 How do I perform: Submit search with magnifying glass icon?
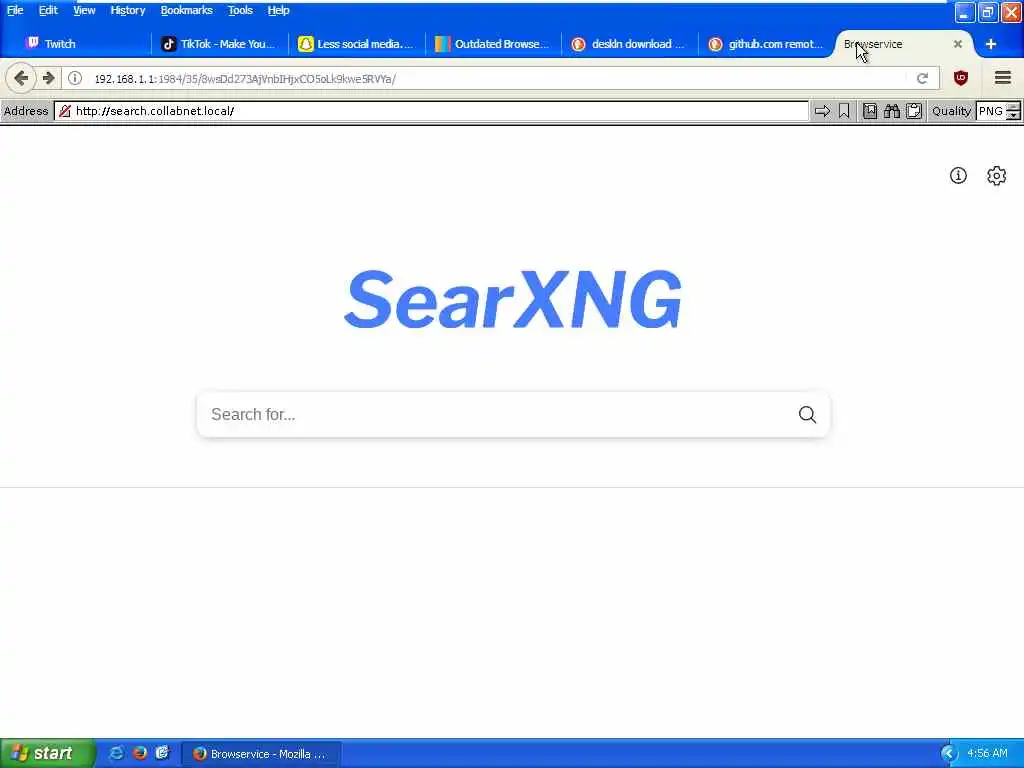click(x=807, y=414)
